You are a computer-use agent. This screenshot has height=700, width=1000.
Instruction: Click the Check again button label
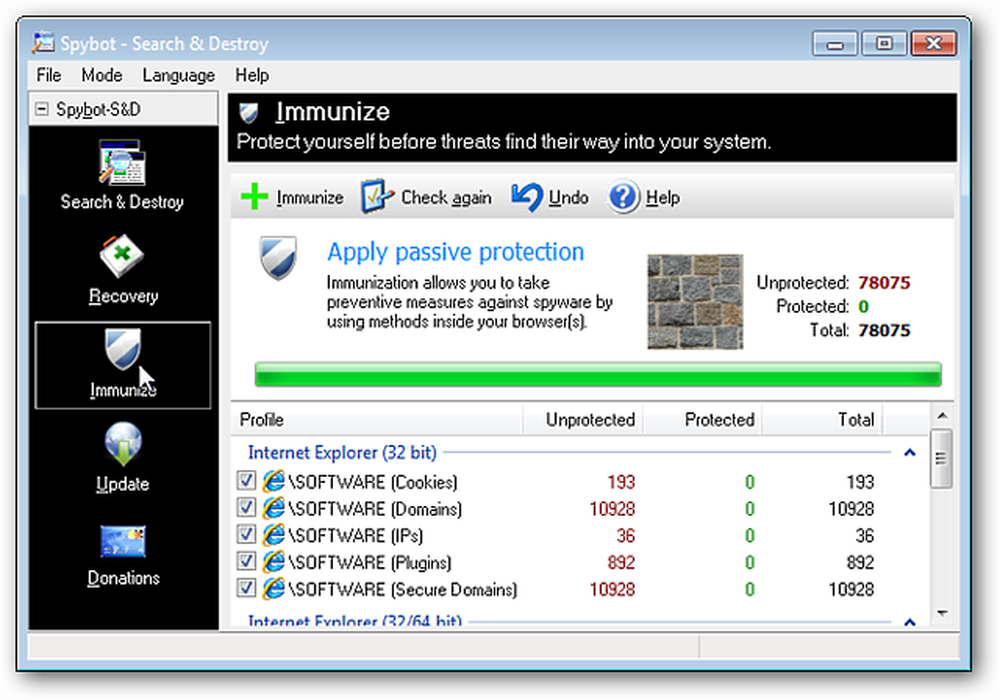coord(446,198)
